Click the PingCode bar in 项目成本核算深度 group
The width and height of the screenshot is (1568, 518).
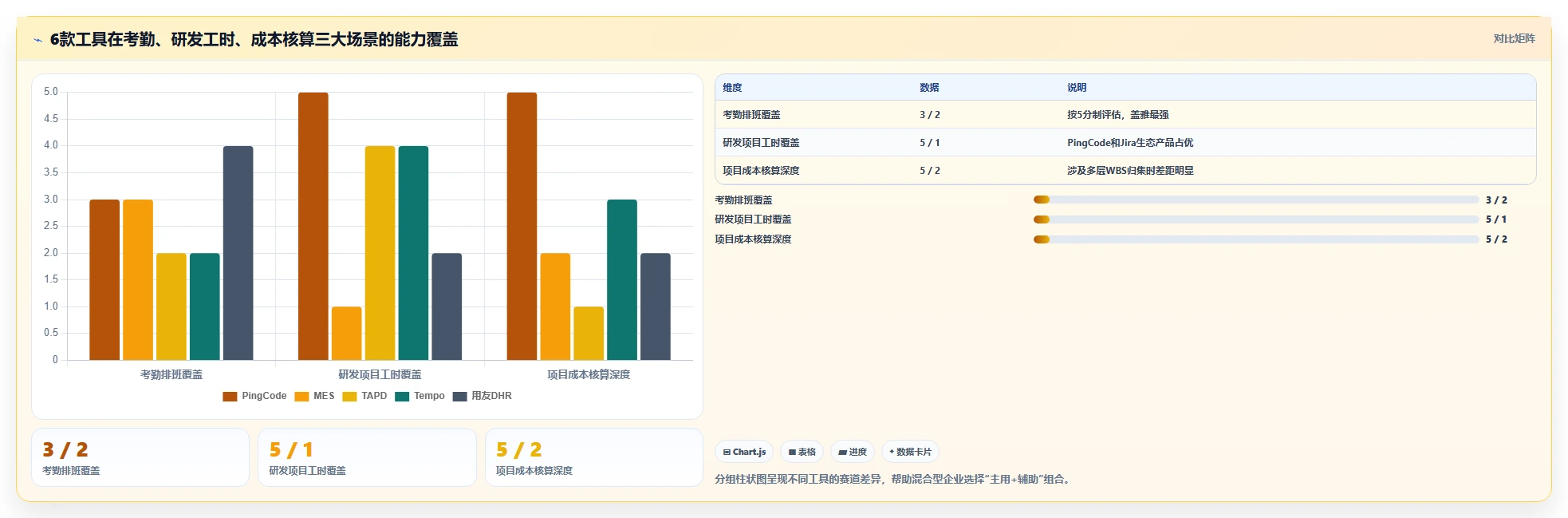(x=522, y=226)
